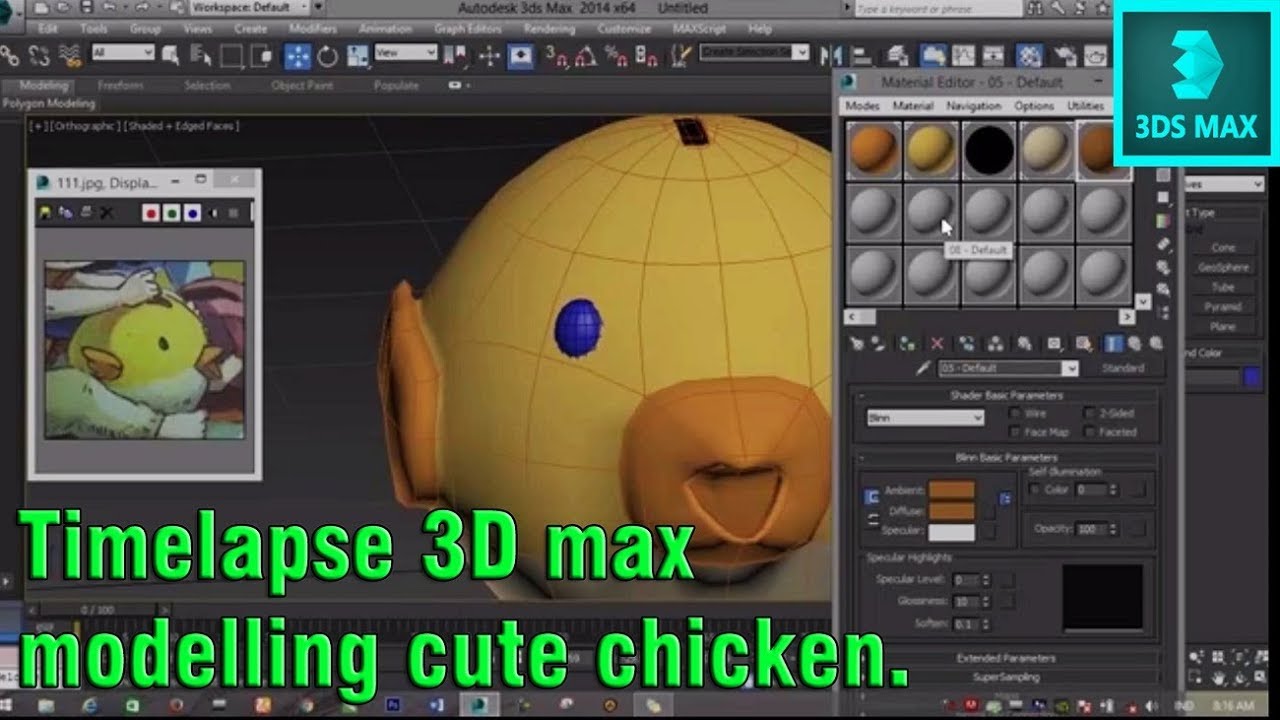The width and height of the screenshot is (1280, 720).
Task: Switch to the Freeform ribbon tab
Action: coord(120,86)
